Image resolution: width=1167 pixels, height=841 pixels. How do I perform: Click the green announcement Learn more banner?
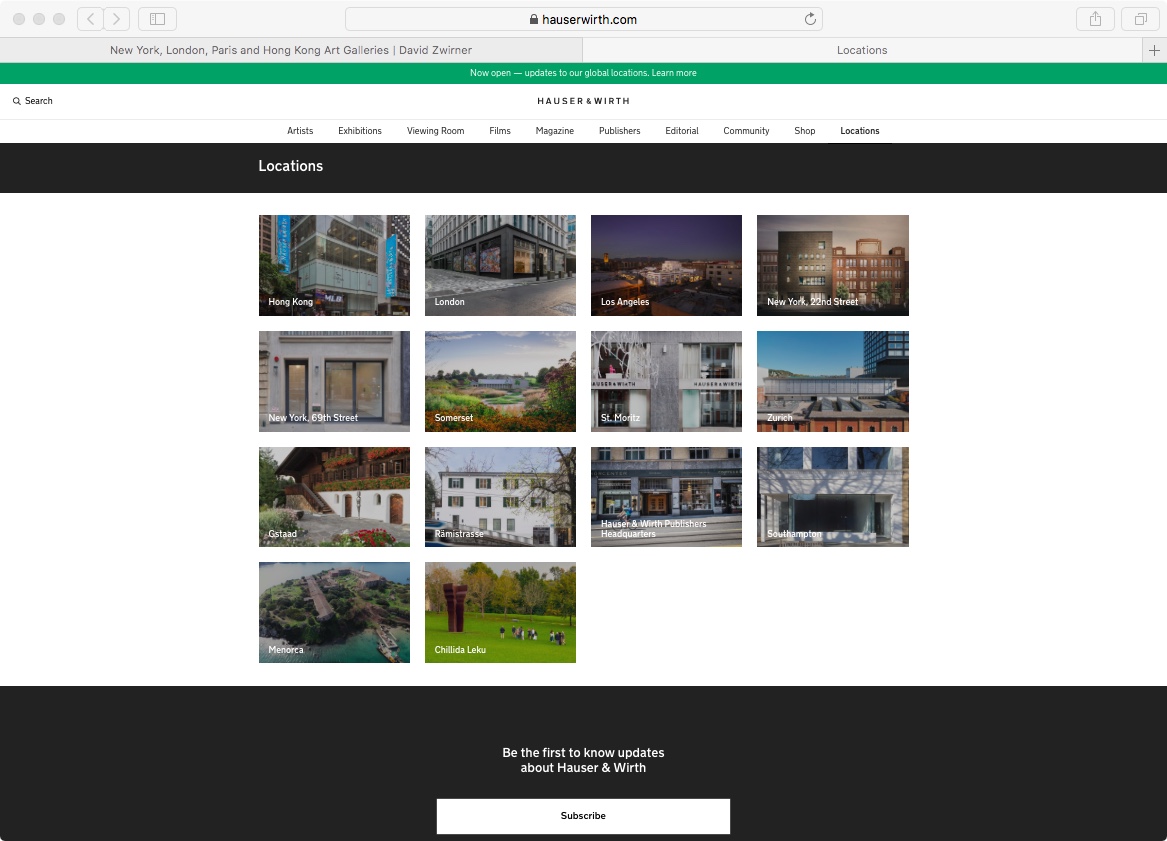coord(583,73)
